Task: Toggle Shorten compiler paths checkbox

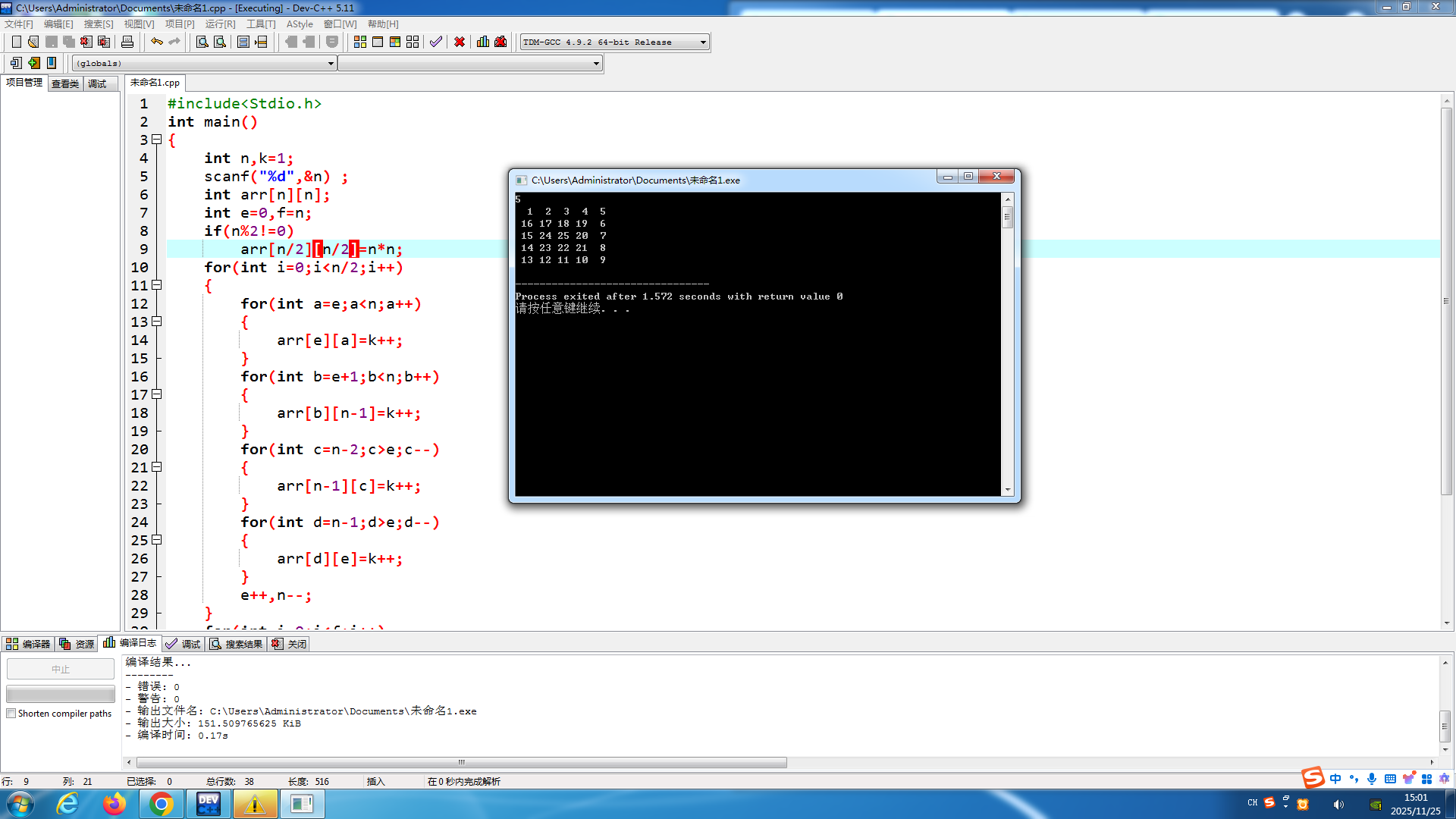Action: [x=11, y=714]
